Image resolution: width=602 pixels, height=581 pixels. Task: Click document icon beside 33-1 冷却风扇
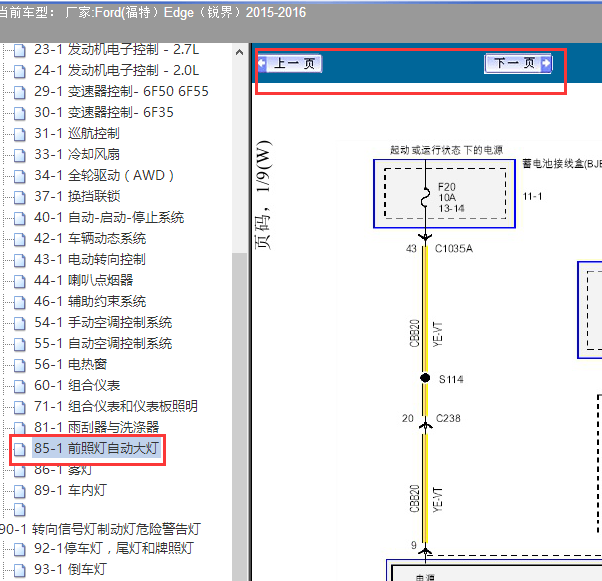[x=20, y=156]
